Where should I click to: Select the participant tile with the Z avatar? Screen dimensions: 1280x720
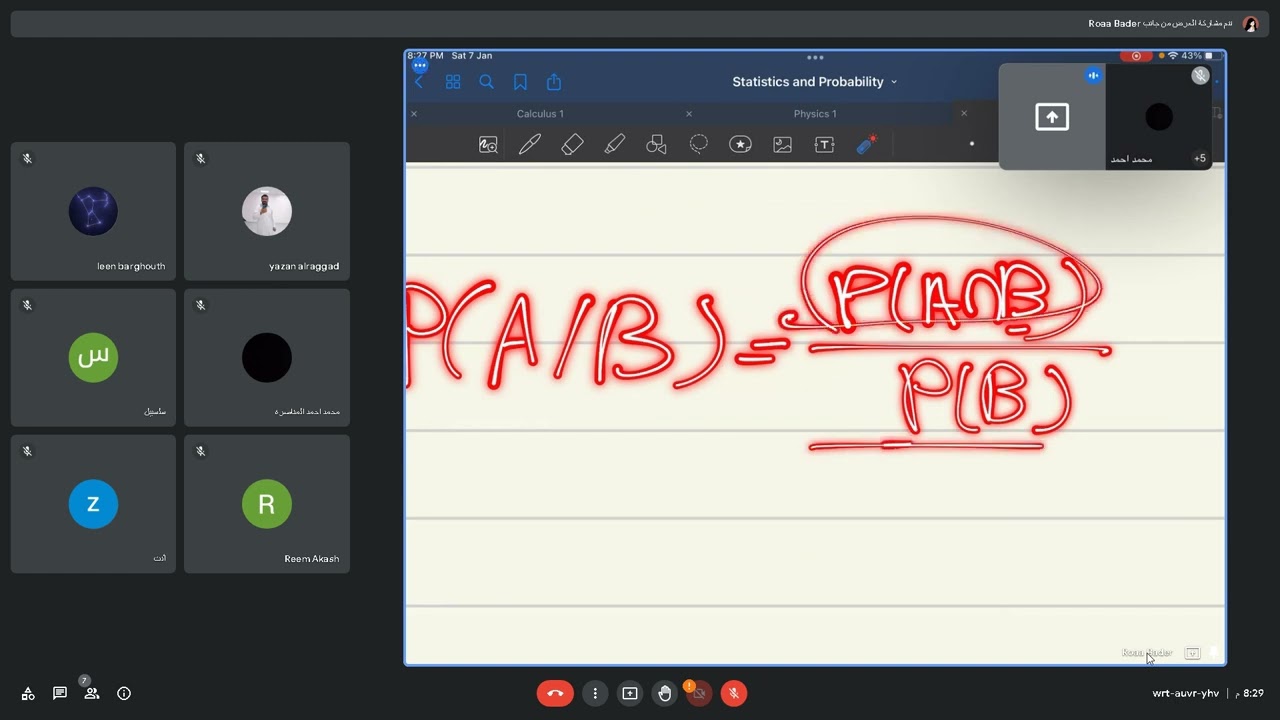click(93, 504)
